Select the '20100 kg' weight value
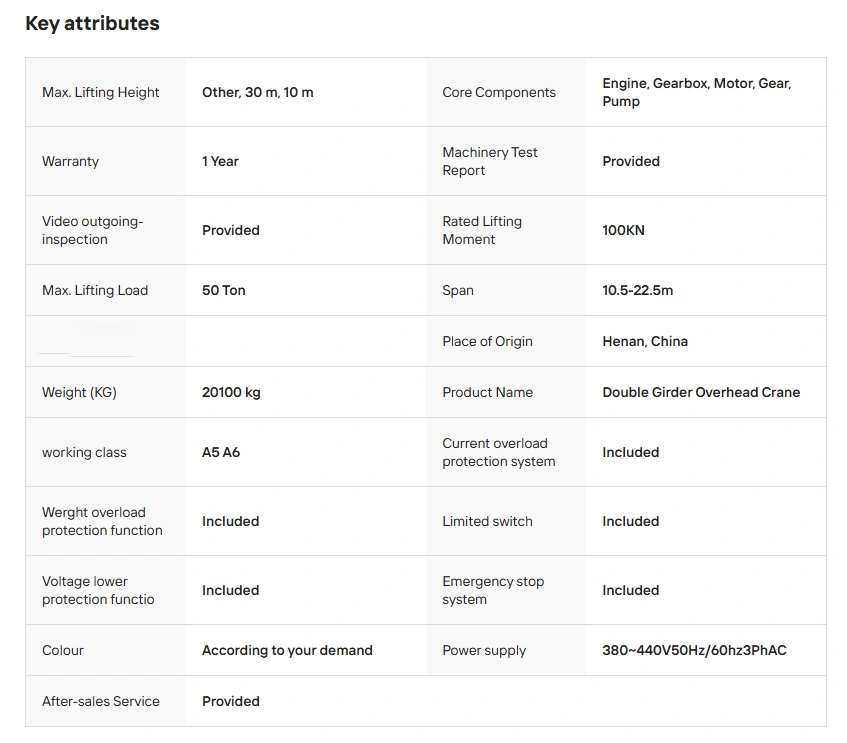The height and width of the screenshot is (743, 847). (x=231, y=392)
